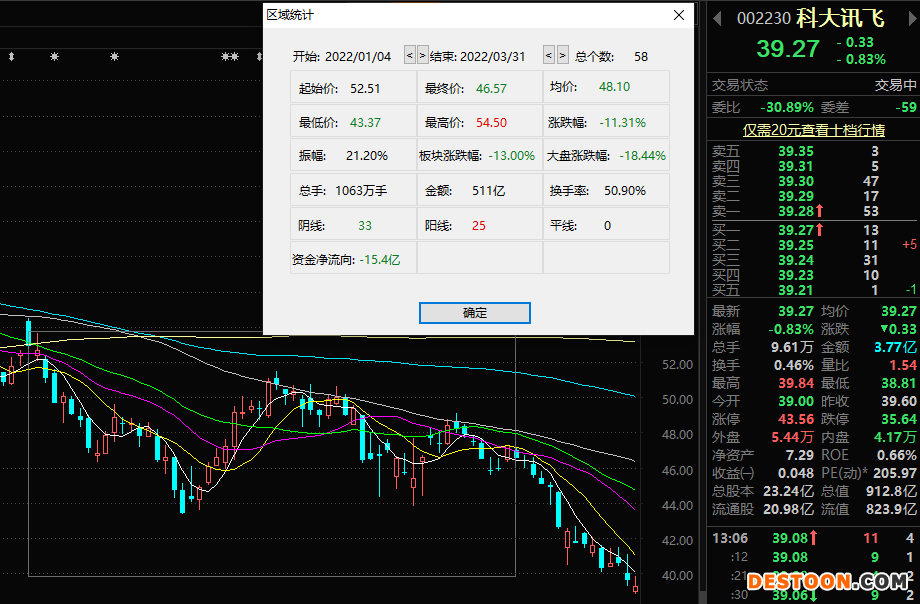Step the 开始 date forward one day
920x604 pixels.
[422, 56]
